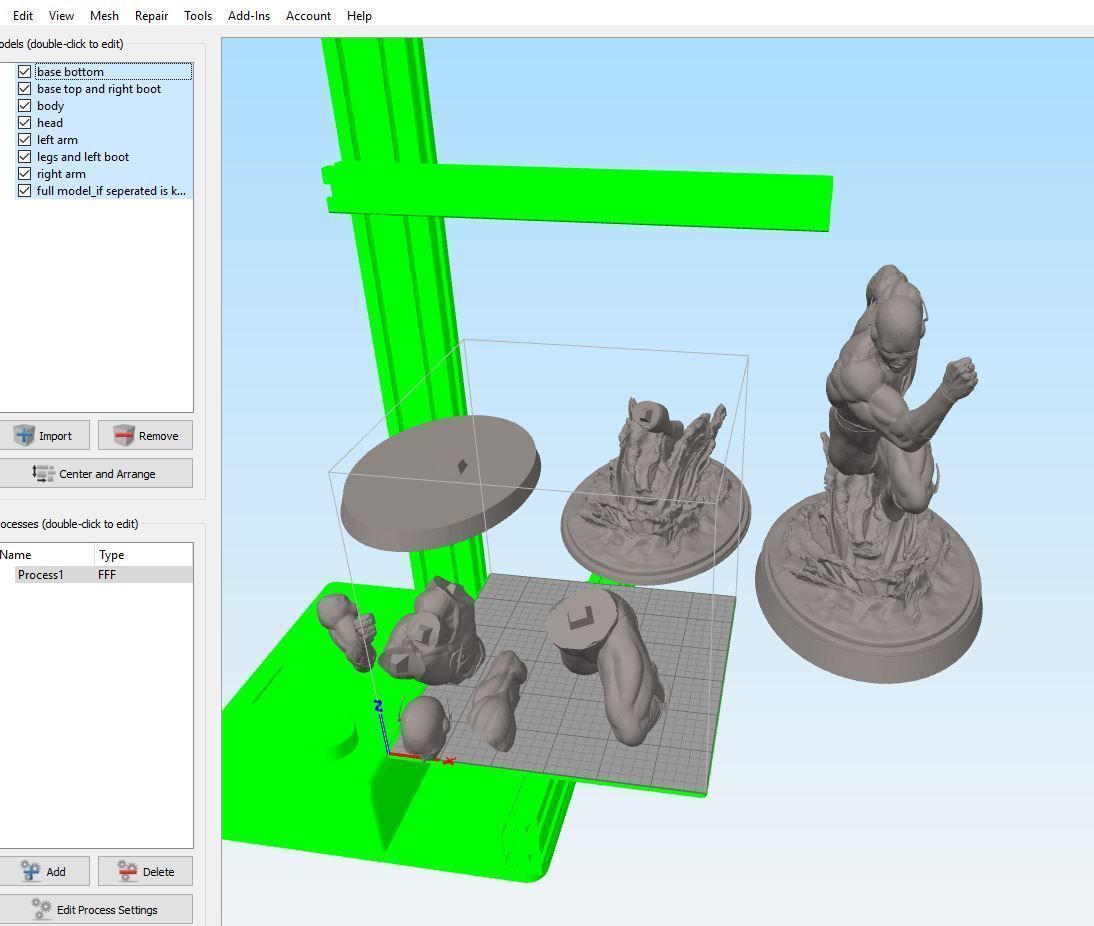Image resolution: width=1094 pixels, height=926 pixels.
Task: Open the Account menu
Action: 308,15
